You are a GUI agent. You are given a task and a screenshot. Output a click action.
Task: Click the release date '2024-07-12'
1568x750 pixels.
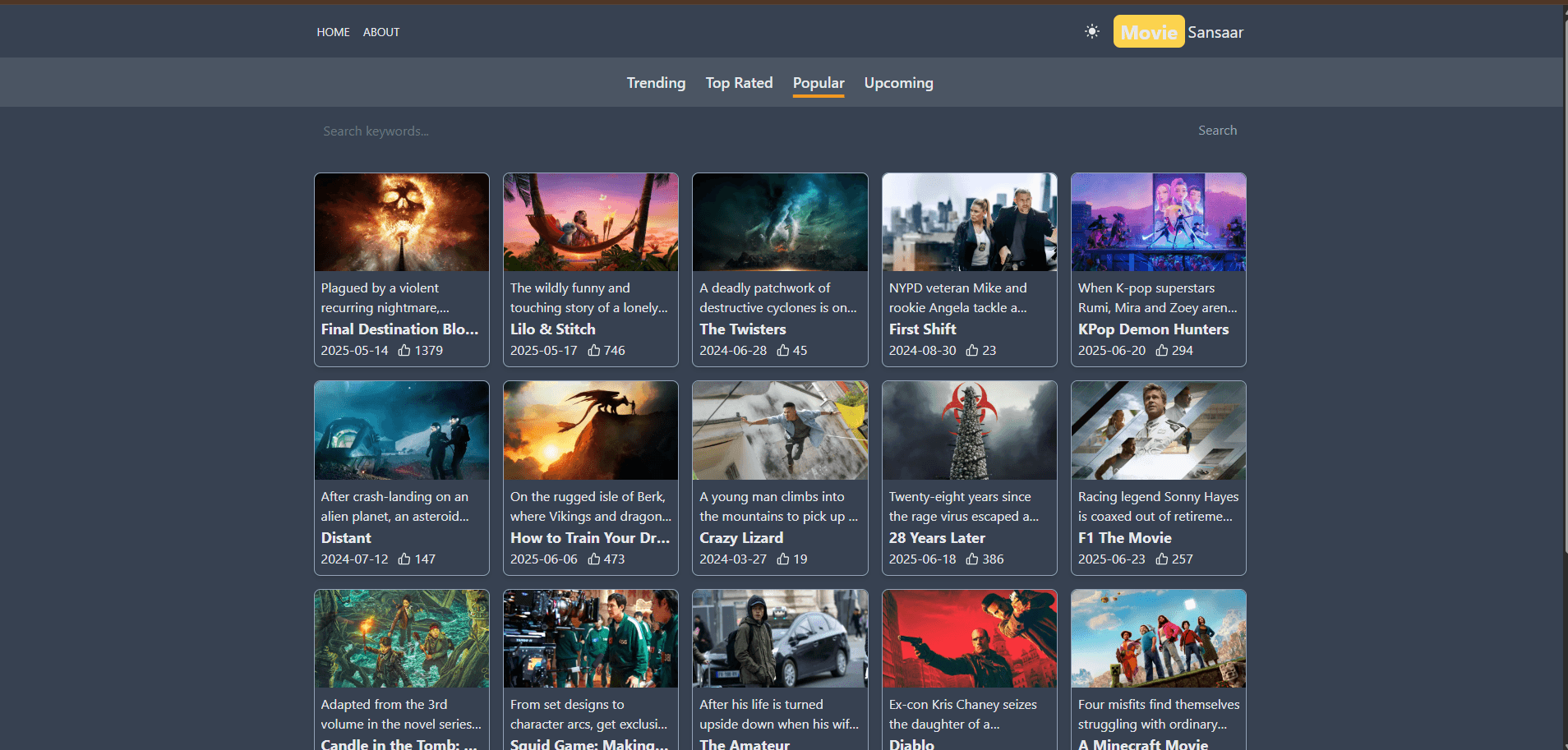[354, 559]
